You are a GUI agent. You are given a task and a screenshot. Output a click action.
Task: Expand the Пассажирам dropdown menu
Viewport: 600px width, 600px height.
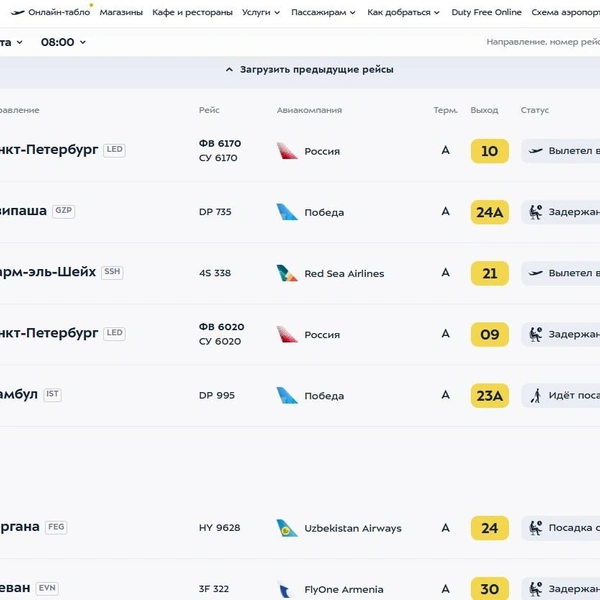[323, 13]
